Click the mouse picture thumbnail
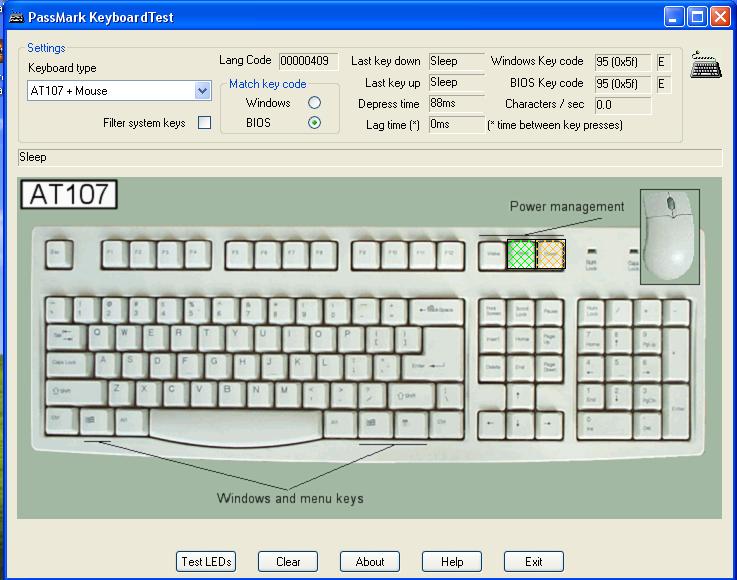737x580 pixels. coord(670,236)
